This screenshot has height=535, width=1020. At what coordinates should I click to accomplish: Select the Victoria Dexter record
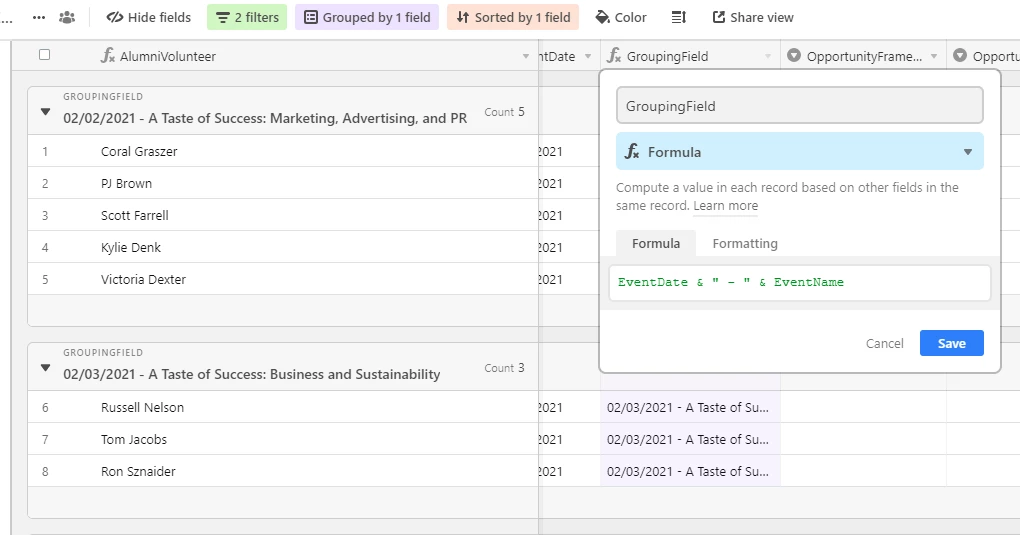tap(143, 279)
